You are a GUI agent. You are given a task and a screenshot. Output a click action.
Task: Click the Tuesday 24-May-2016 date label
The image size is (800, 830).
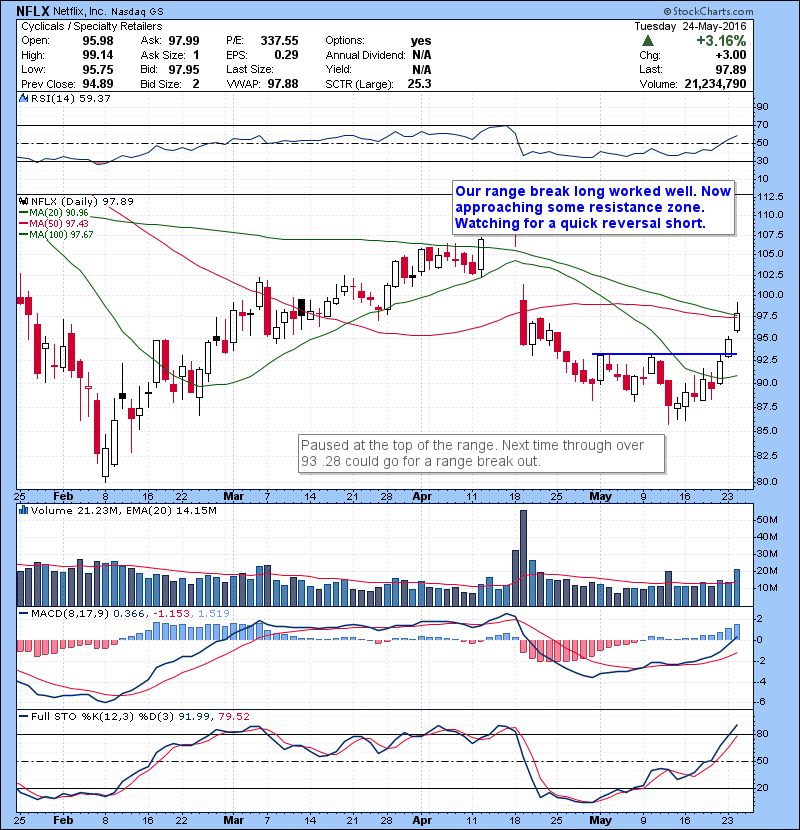[x=690, y=26]
